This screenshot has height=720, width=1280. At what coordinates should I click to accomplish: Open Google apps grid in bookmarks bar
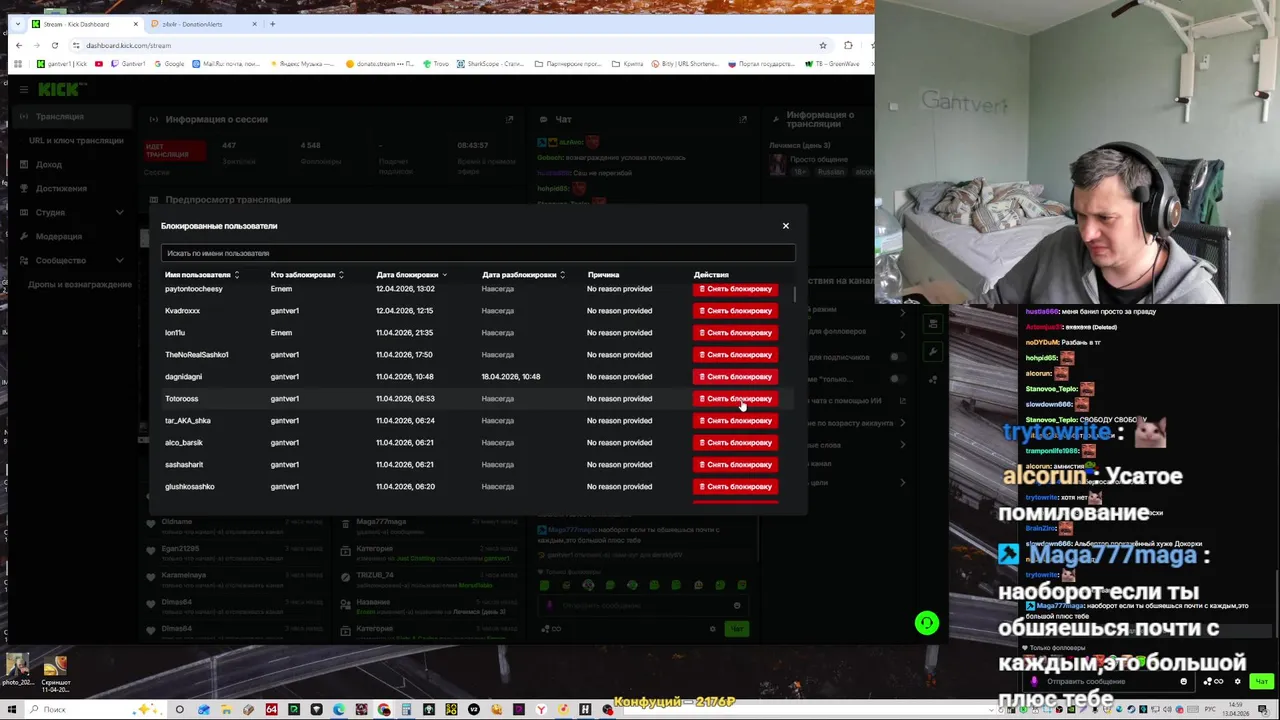click(x=17, y=64)
